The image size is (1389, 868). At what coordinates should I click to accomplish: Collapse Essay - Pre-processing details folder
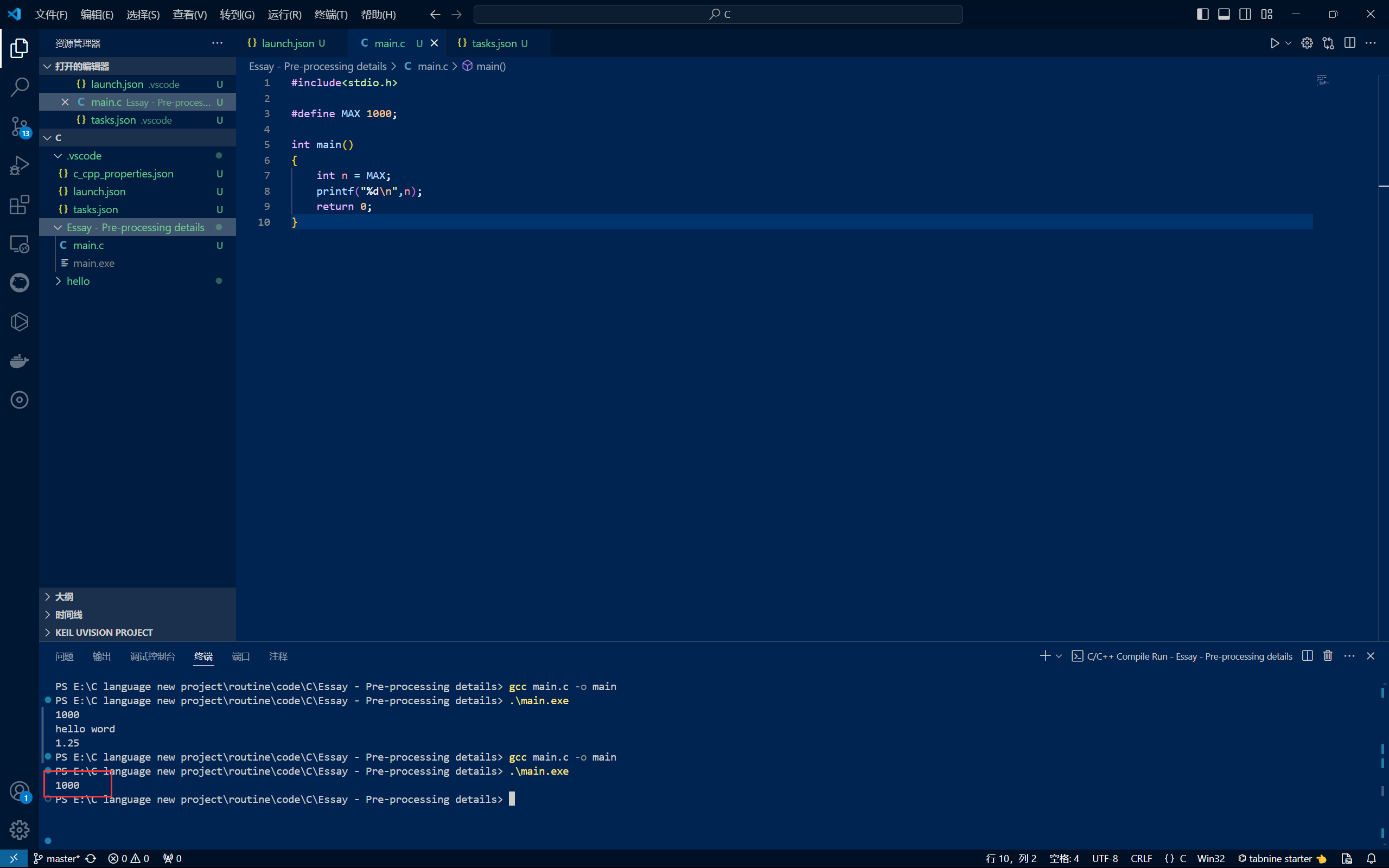(x=138, y=227)
